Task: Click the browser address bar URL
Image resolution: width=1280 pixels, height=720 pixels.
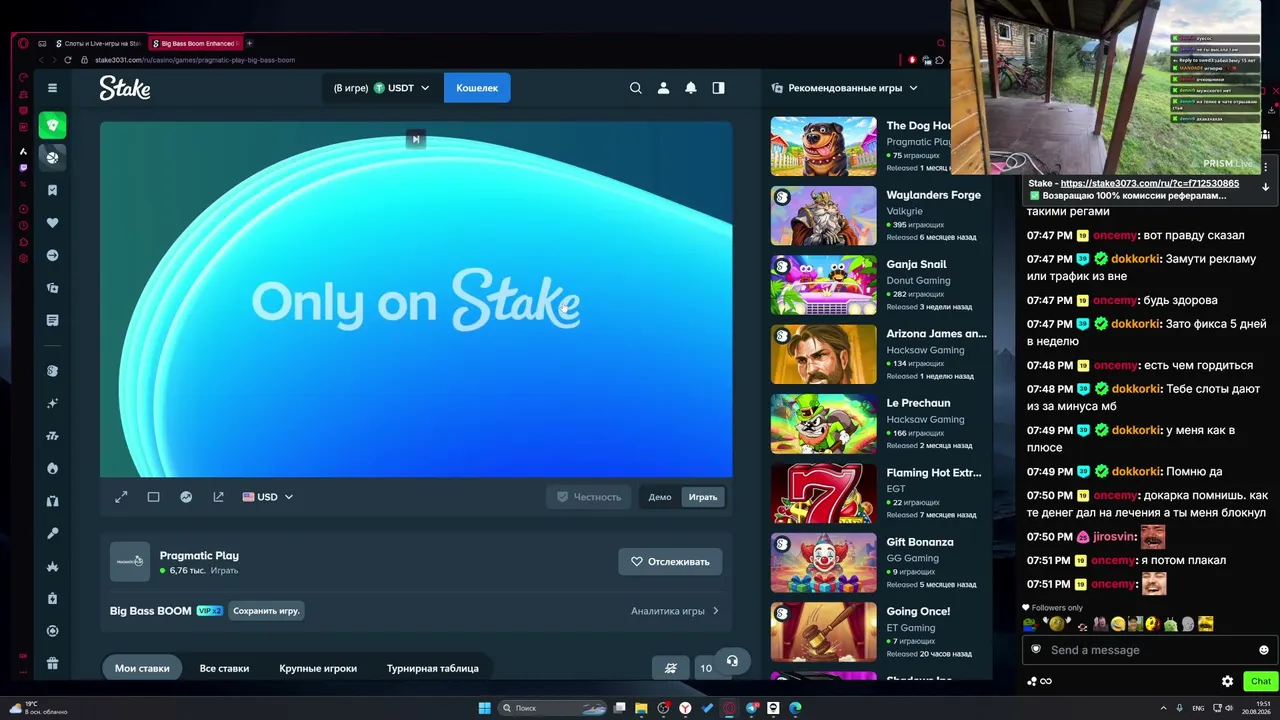Action: pyautogui.click(x=195, y=60)
